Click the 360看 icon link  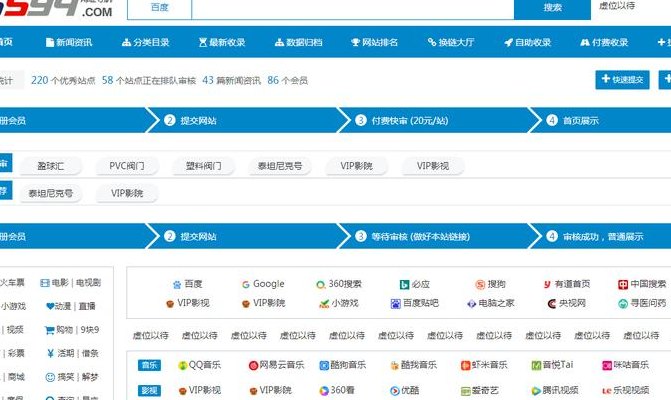pos(337,390)
